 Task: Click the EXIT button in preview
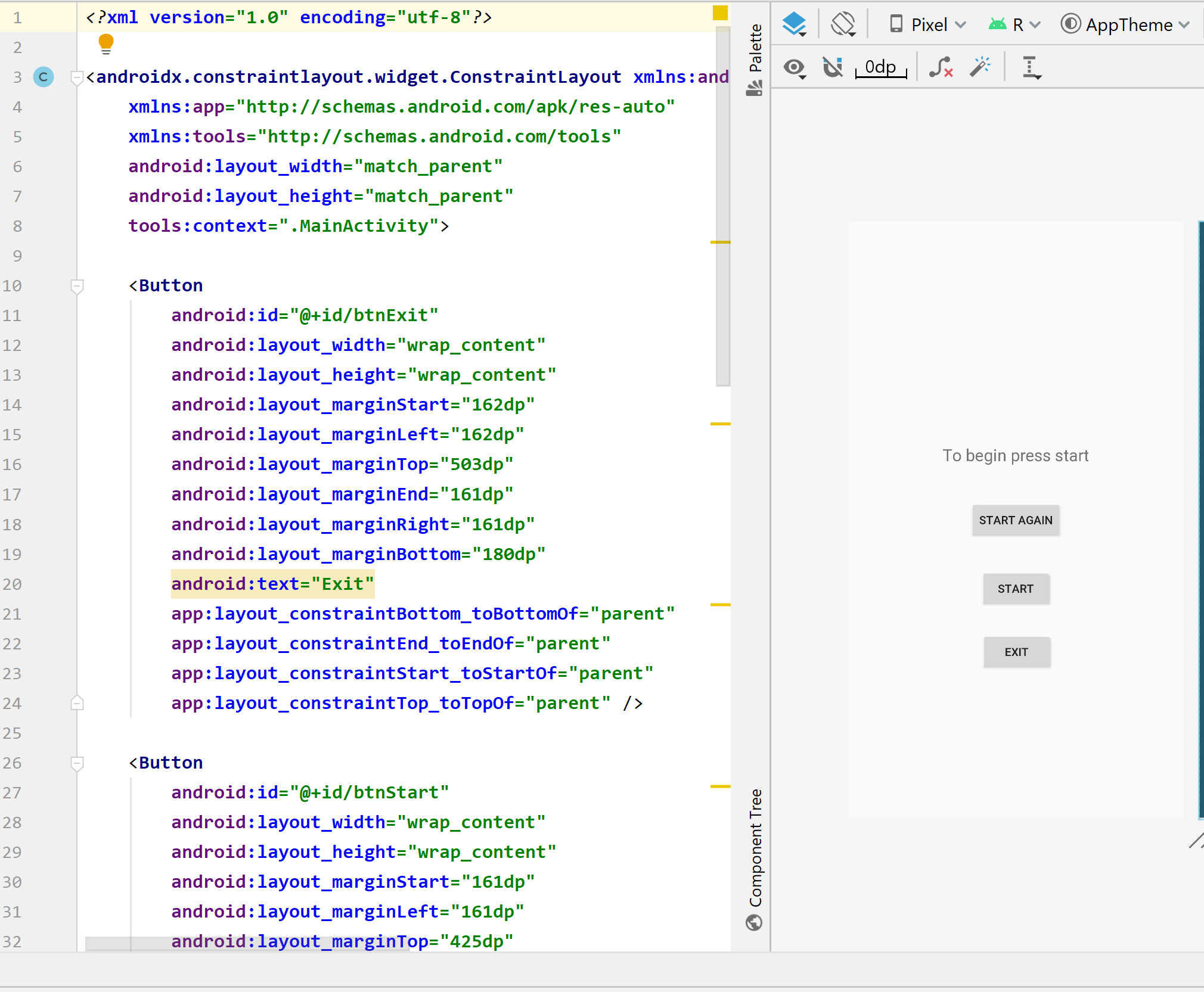click(x=1016, y=652)
